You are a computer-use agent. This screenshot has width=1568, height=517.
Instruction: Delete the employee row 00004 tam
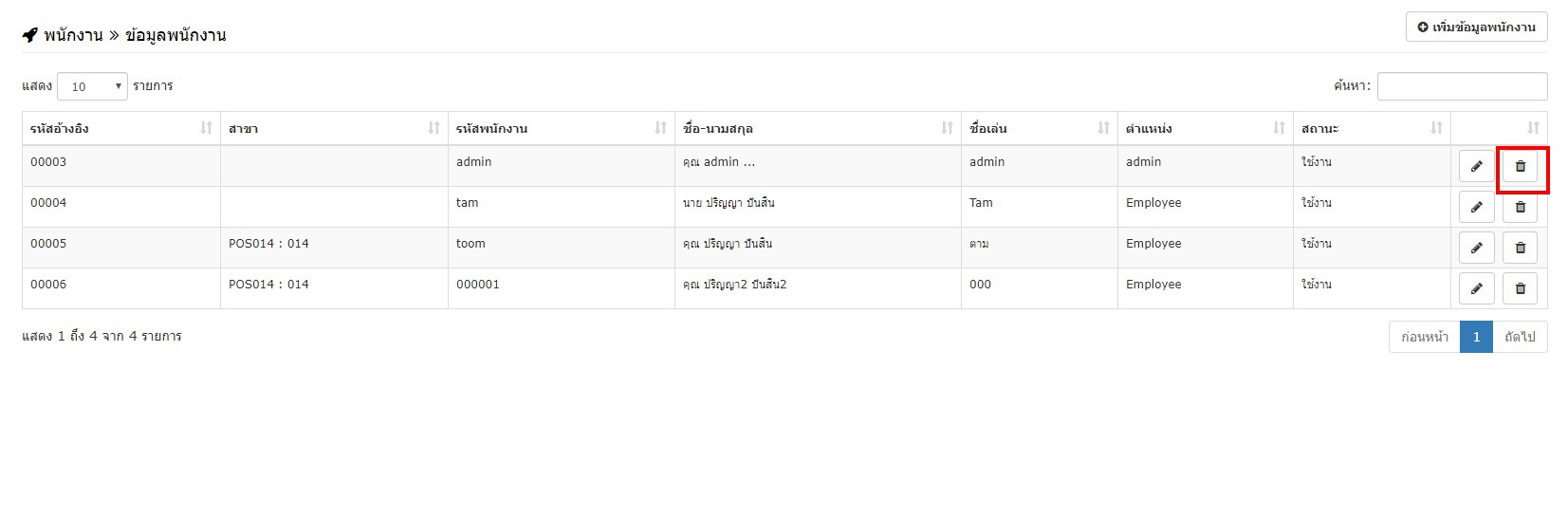coord(1520,207)
